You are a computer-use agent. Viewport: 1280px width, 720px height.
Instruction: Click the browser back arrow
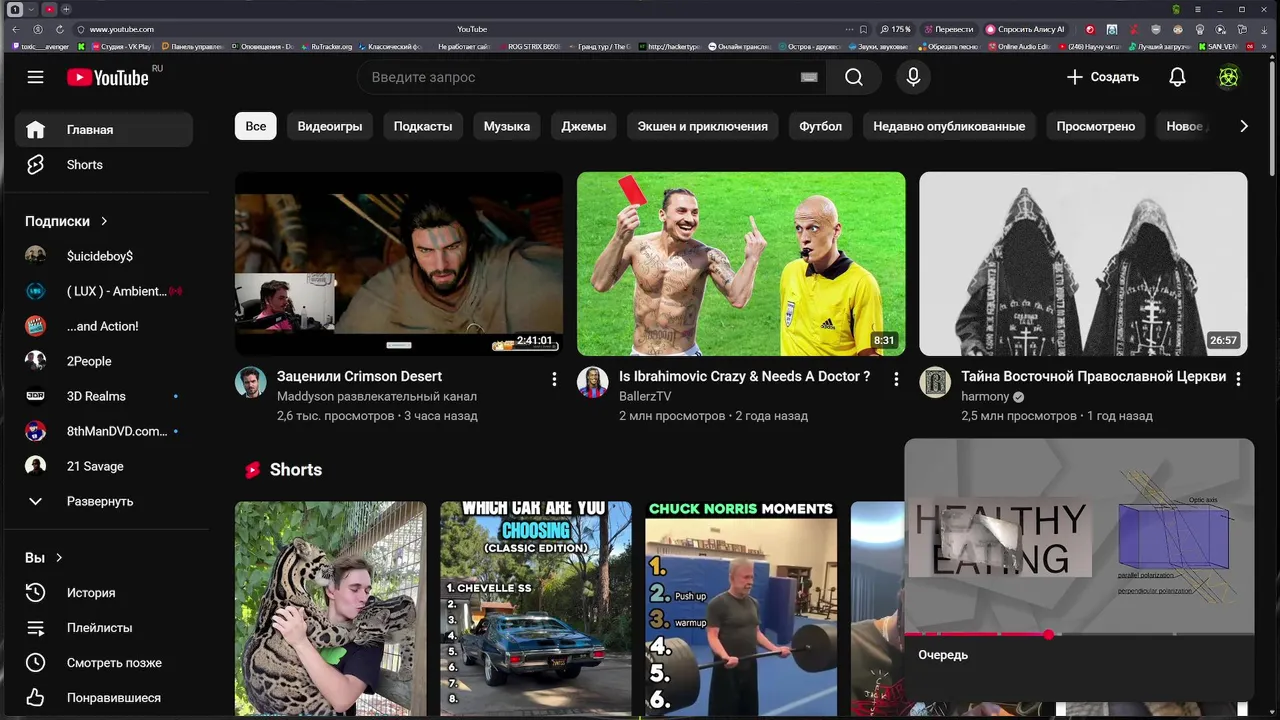coord(16,29)
